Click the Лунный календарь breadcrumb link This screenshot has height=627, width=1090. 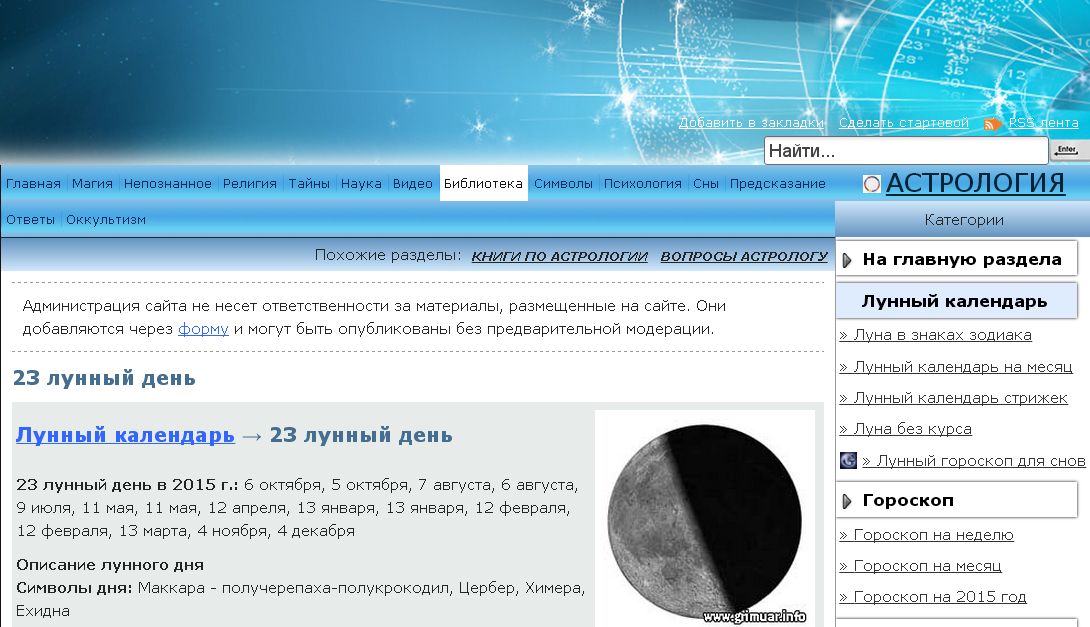click(x=125, y=435)
